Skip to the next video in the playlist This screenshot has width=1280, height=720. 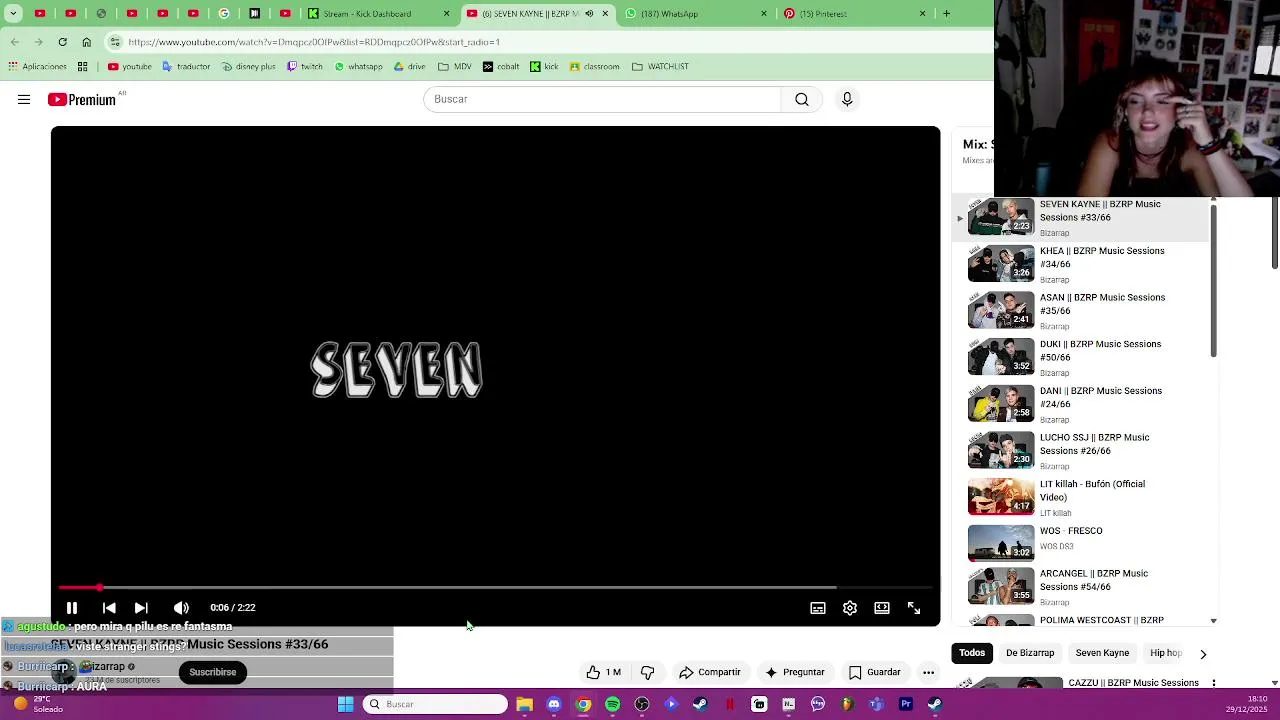(141, 608)
